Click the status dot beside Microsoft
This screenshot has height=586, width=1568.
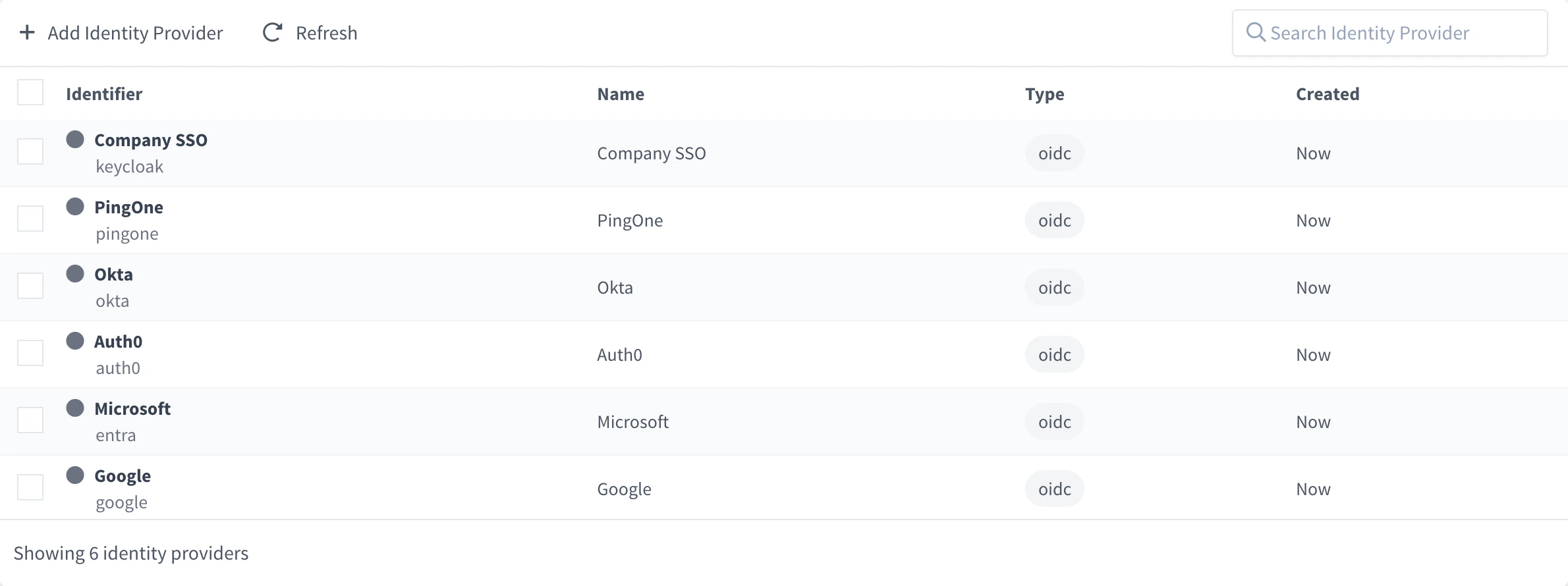(x=75, y=408)
